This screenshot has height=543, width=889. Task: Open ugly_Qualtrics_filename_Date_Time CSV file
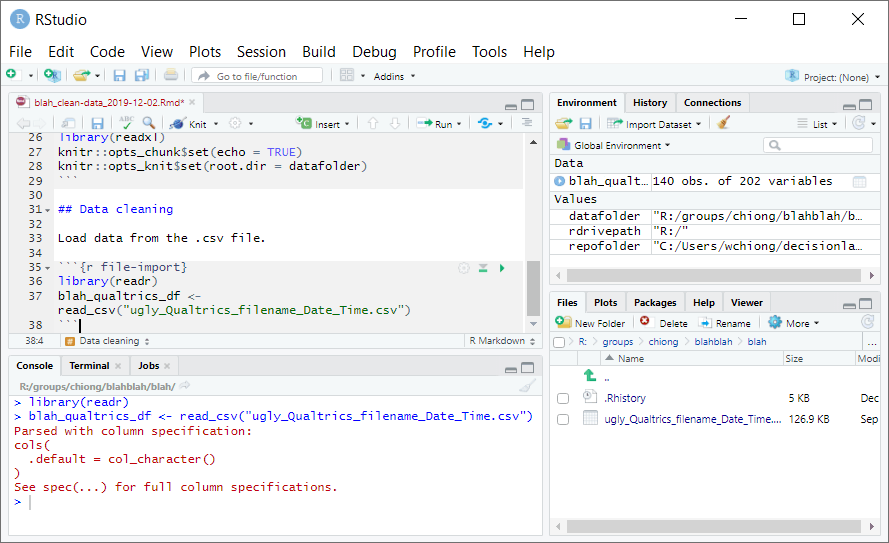click(692, 419)
